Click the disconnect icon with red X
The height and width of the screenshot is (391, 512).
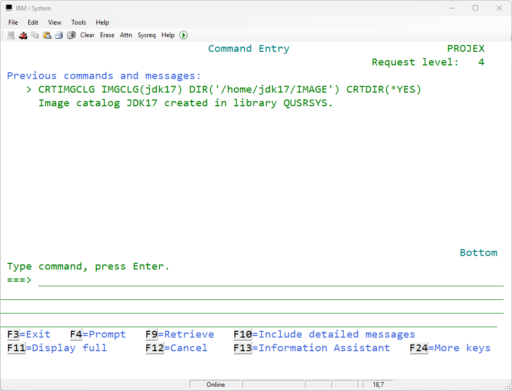coord(23,35)
